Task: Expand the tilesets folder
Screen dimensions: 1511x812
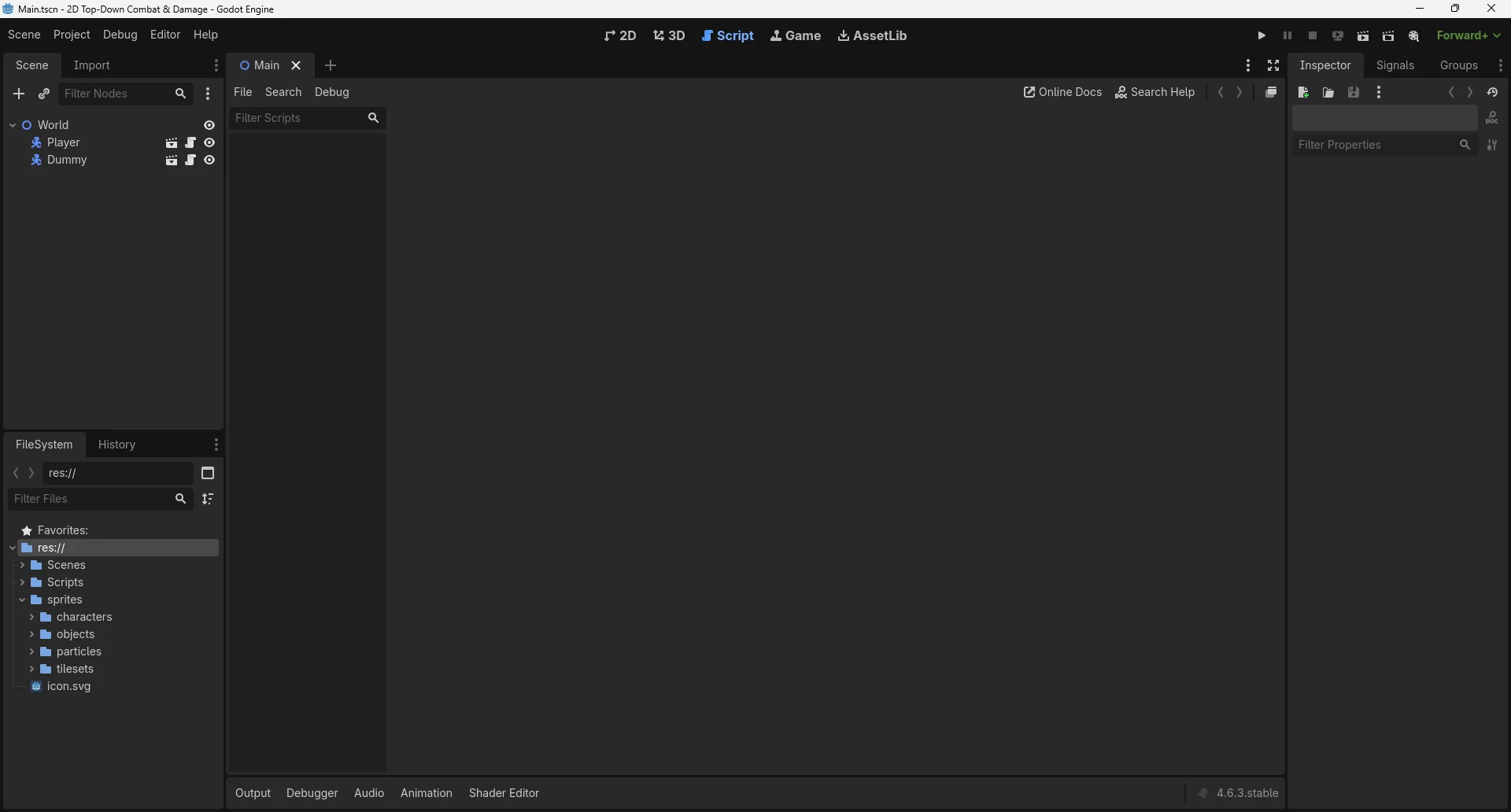Action: (31, 669)
